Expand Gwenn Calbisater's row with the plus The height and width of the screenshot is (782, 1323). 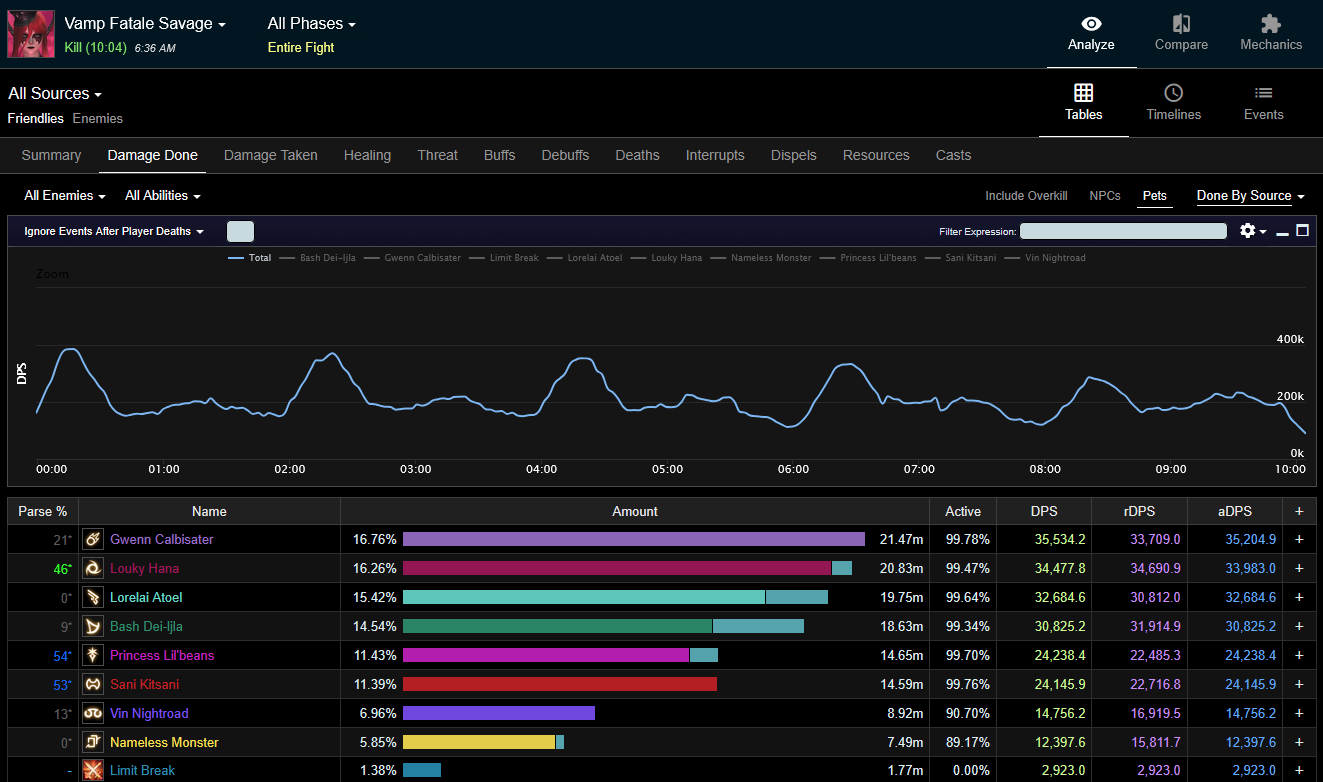click(1299, 540)
